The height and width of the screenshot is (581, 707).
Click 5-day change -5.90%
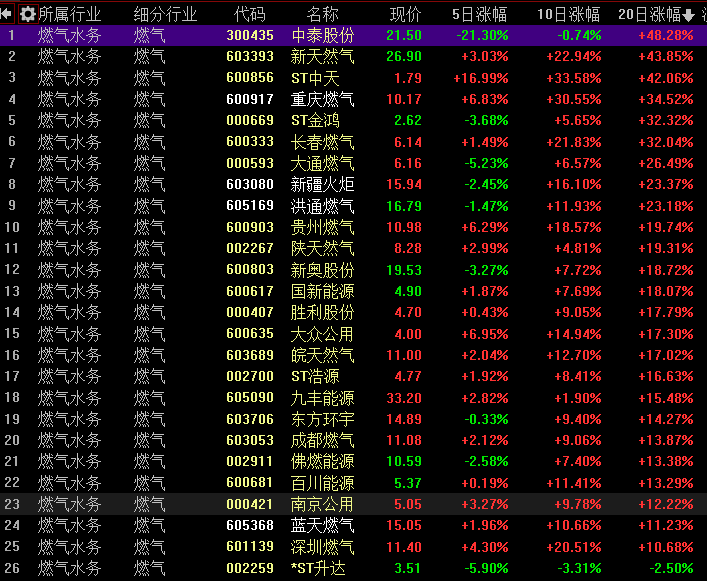click(x=487, y=568)
